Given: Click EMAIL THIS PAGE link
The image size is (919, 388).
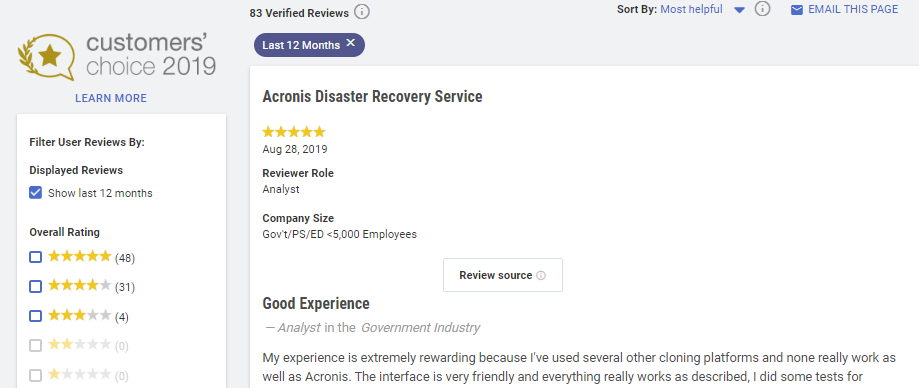Looking at the screenshot, I should [853, 9].
